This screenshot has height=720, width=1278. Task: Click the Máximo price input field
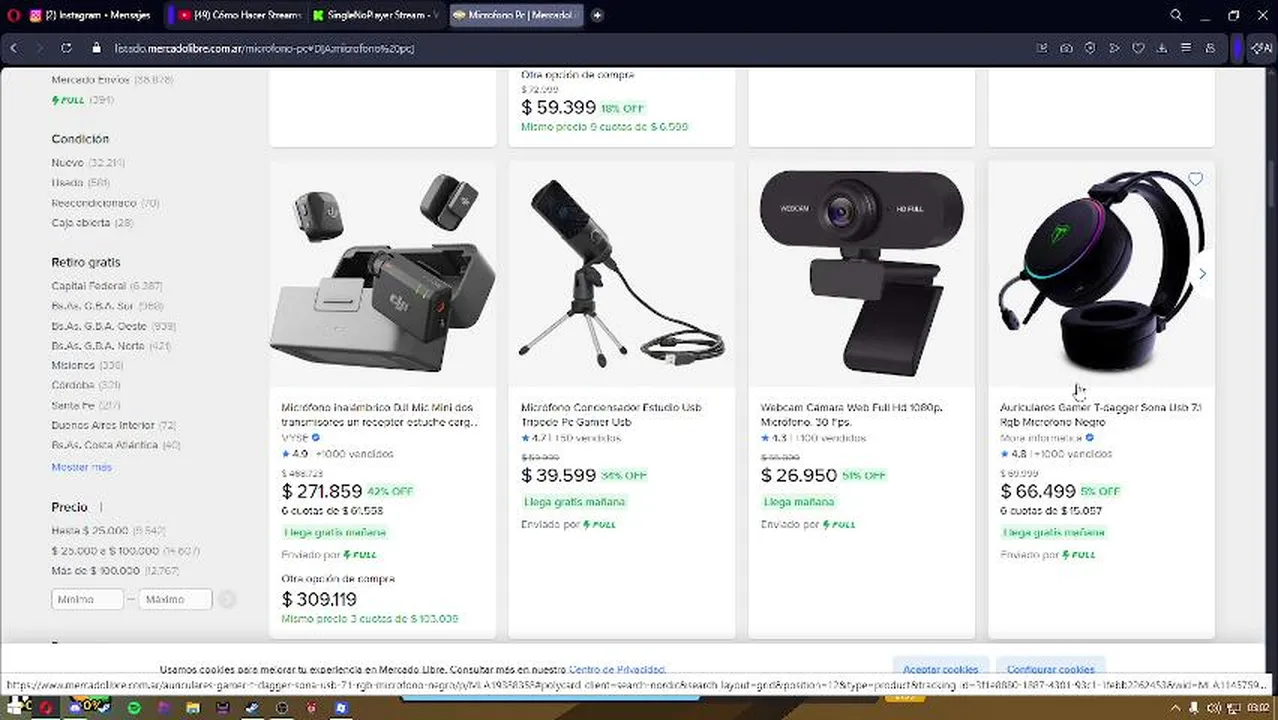click(176, 599)
